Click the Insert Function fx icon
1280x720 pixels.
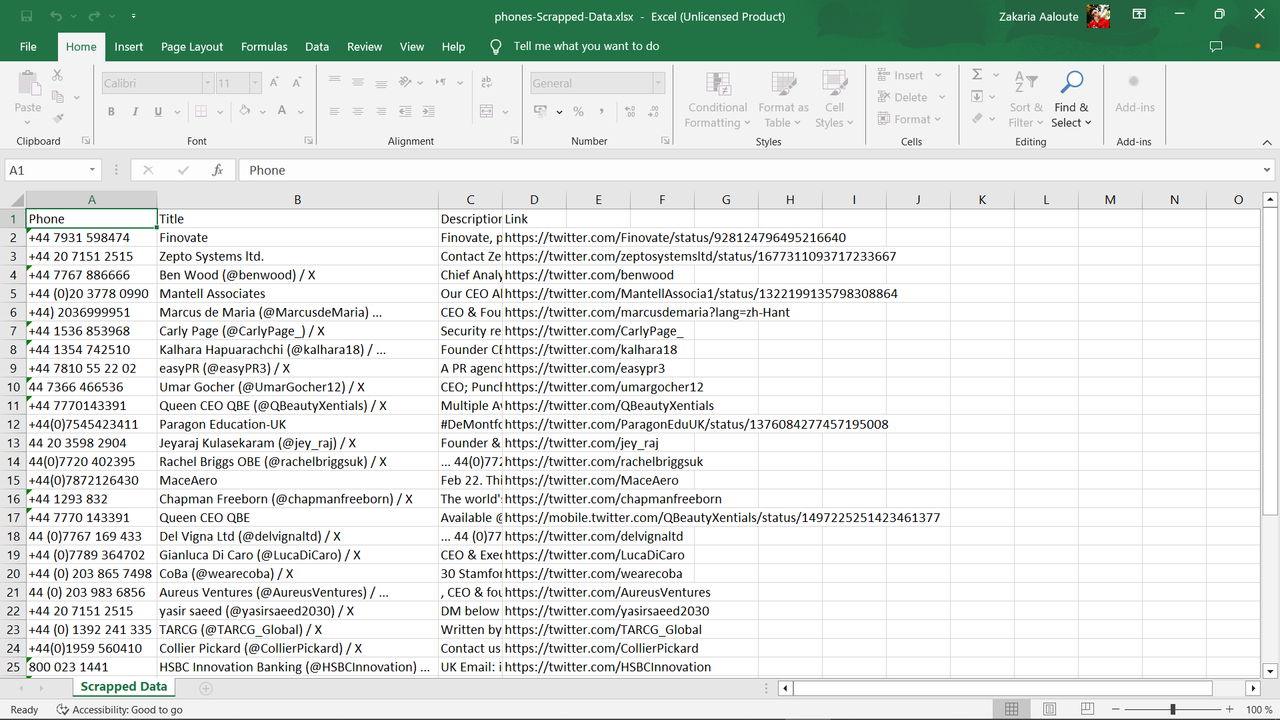click(217, 170)
